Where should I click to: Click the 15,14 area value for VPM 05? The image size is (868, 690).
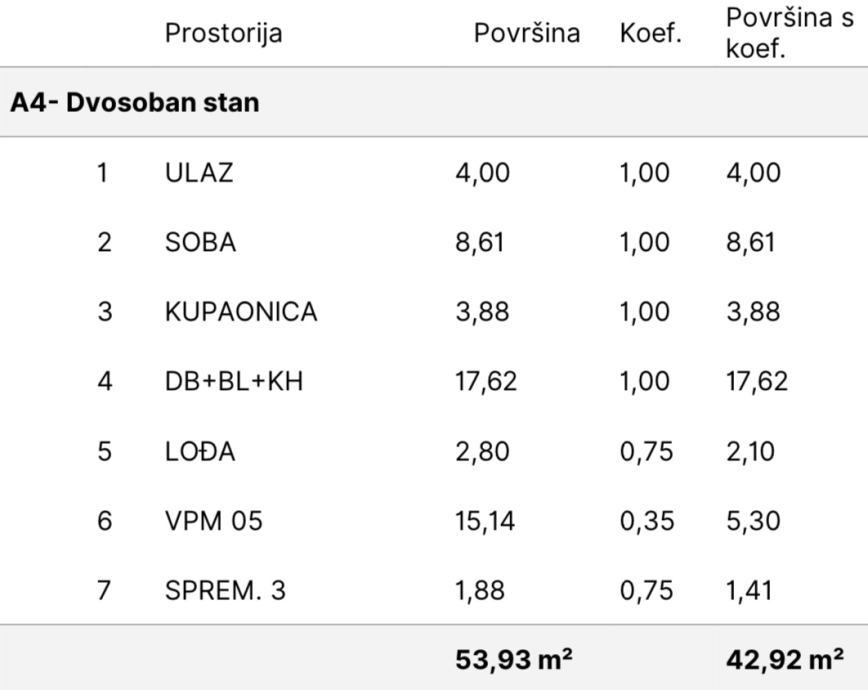[x=485, y=521]
